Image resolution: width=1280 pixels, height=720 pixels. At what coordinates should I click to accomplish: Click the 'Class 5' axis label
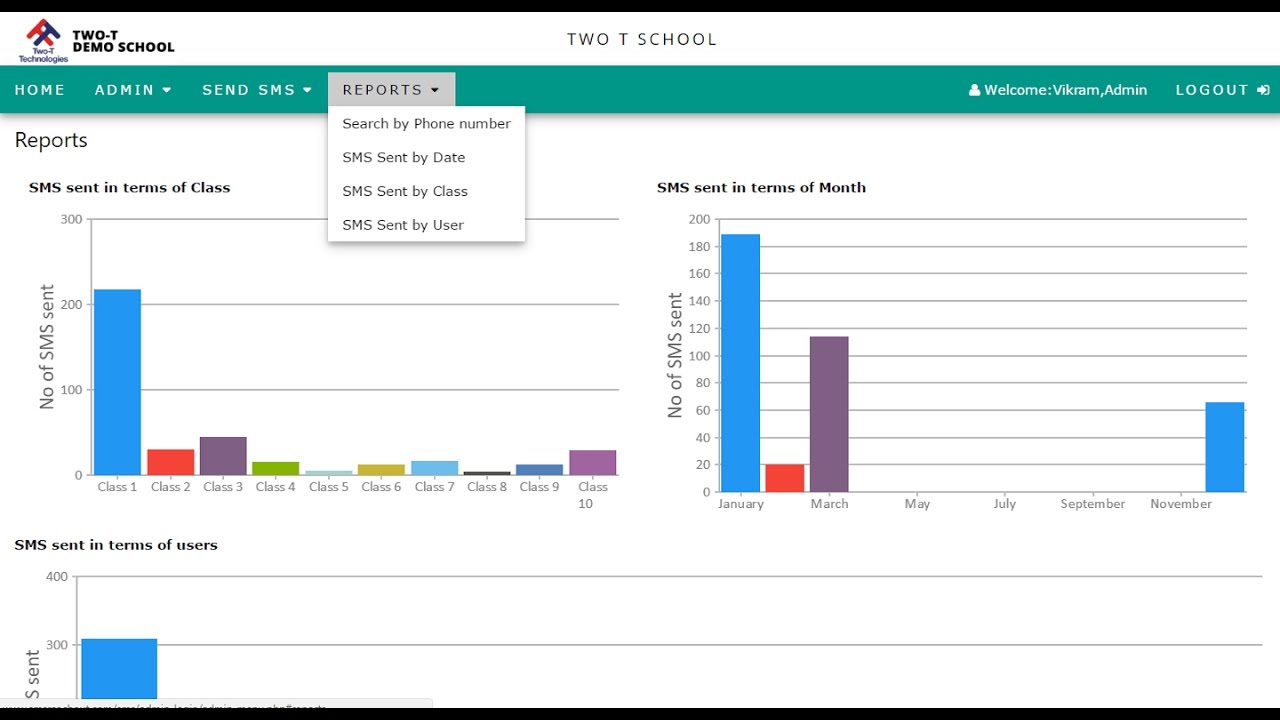(329, 487)
